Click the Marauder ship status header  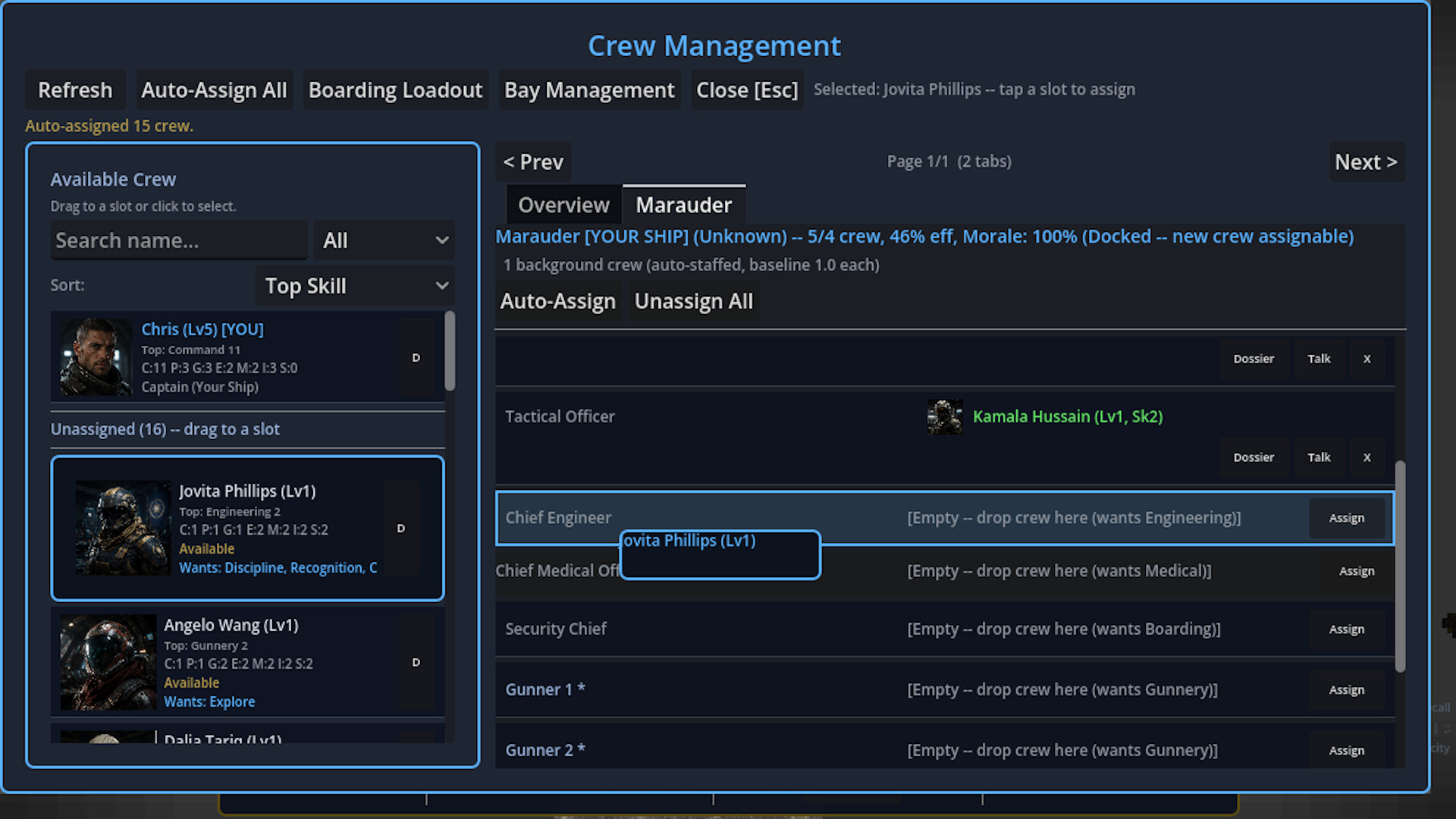pos(924,237)
